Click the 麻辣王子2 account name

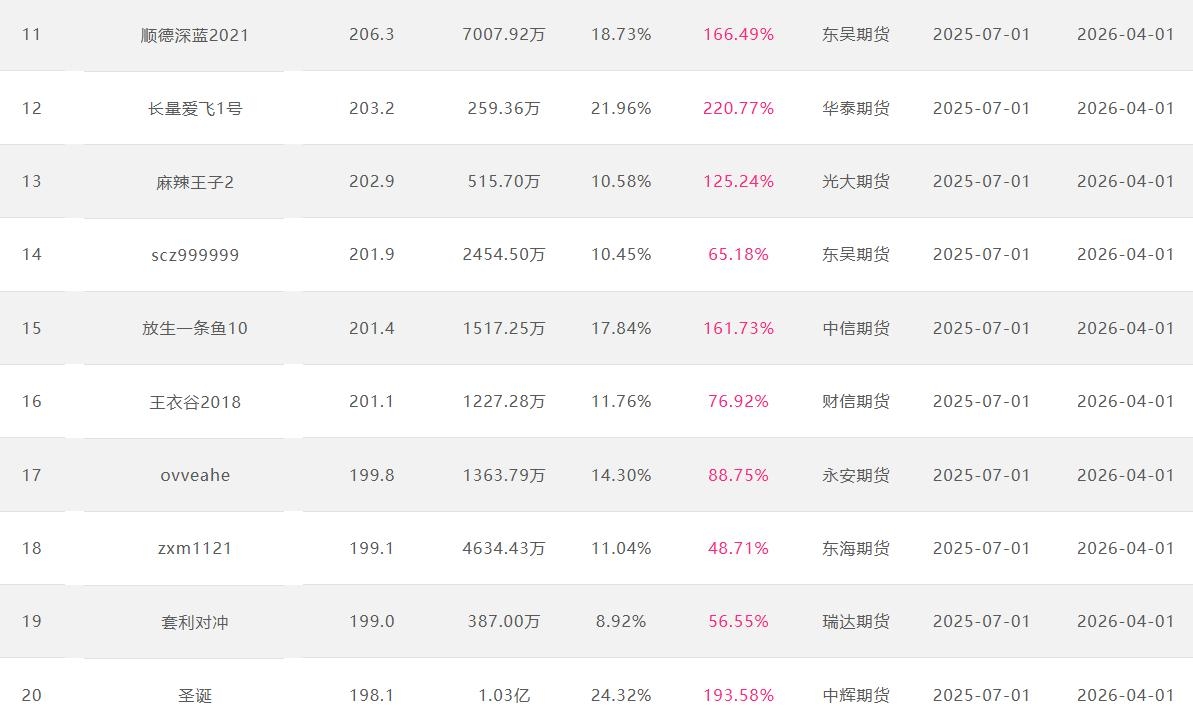pyautogui.click(x=195, y=182)
